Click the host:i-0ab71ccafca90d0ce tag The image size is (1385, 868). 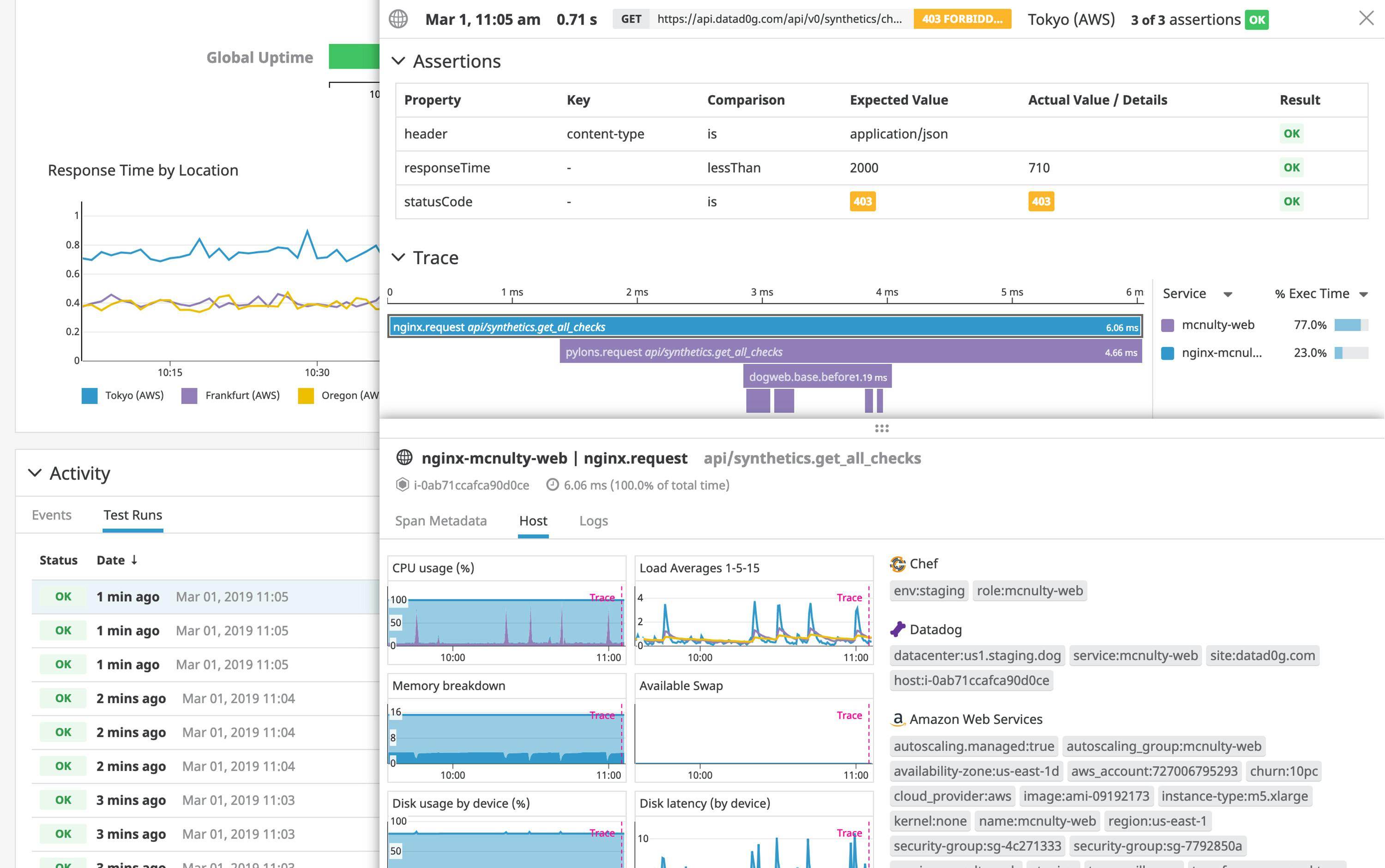(972, 680)
